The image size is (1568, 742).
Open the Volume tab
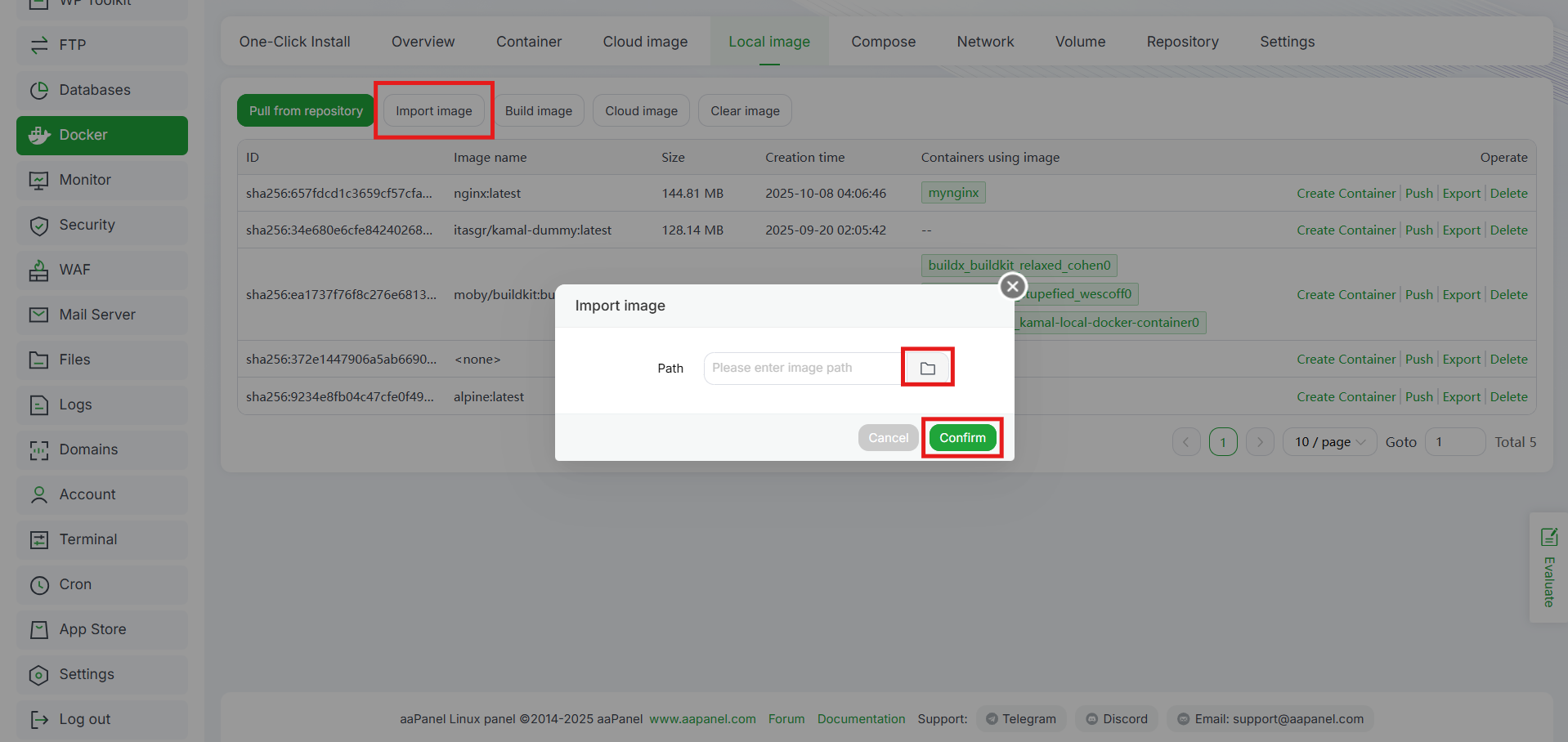click(x=1080, y=42)
